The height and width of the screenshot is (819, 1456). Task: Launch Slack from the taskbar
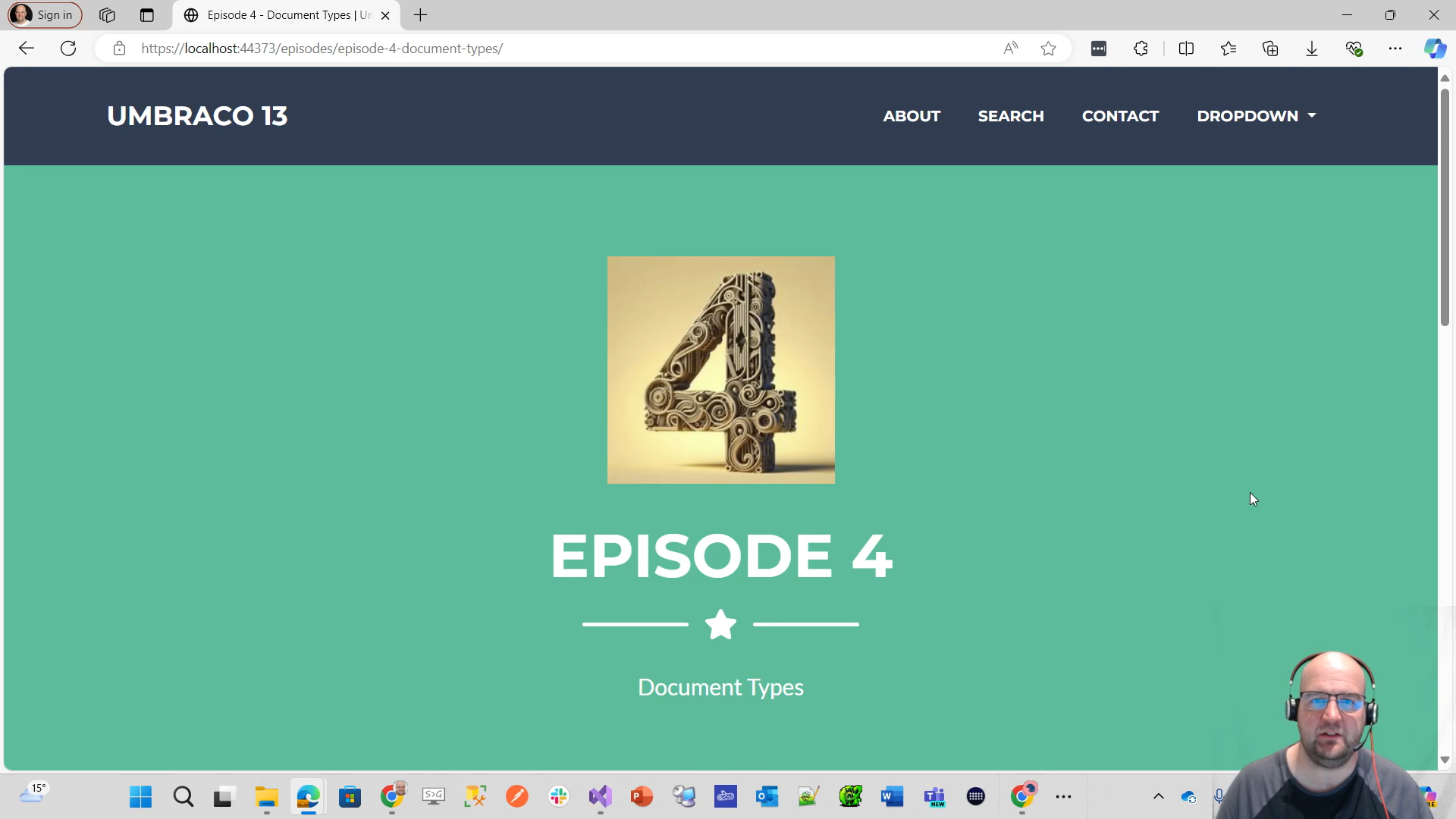559,797
